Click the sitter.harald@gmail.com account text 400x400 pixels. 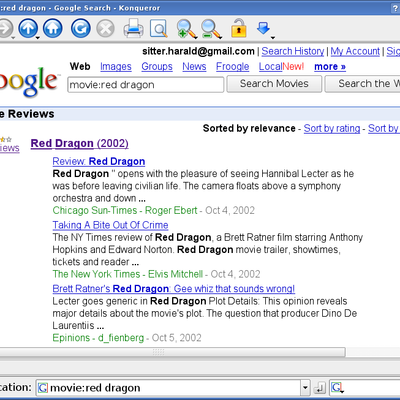[x=198, y=51]
